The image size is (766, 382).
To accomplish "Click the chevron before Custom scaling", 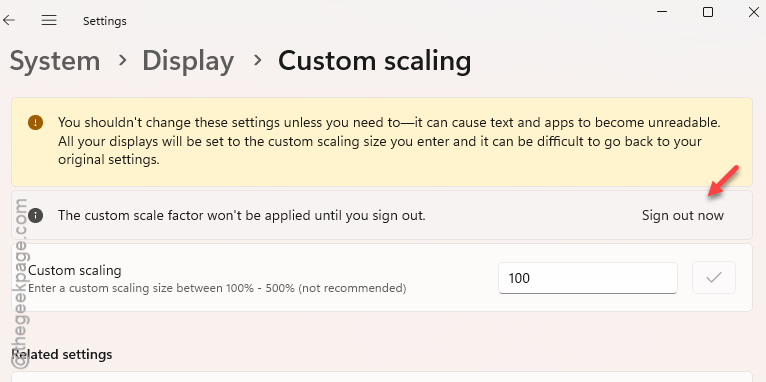I will (256, 61).
